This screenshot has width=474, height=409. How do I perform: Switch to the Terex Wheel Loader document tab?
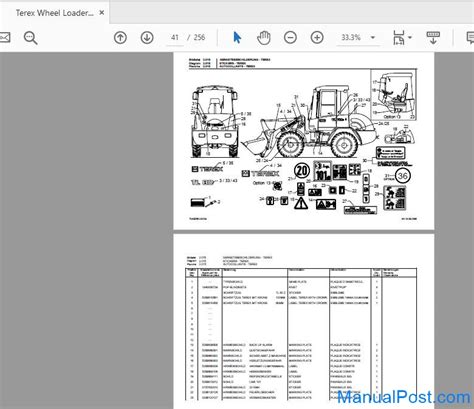coord(54,13)
